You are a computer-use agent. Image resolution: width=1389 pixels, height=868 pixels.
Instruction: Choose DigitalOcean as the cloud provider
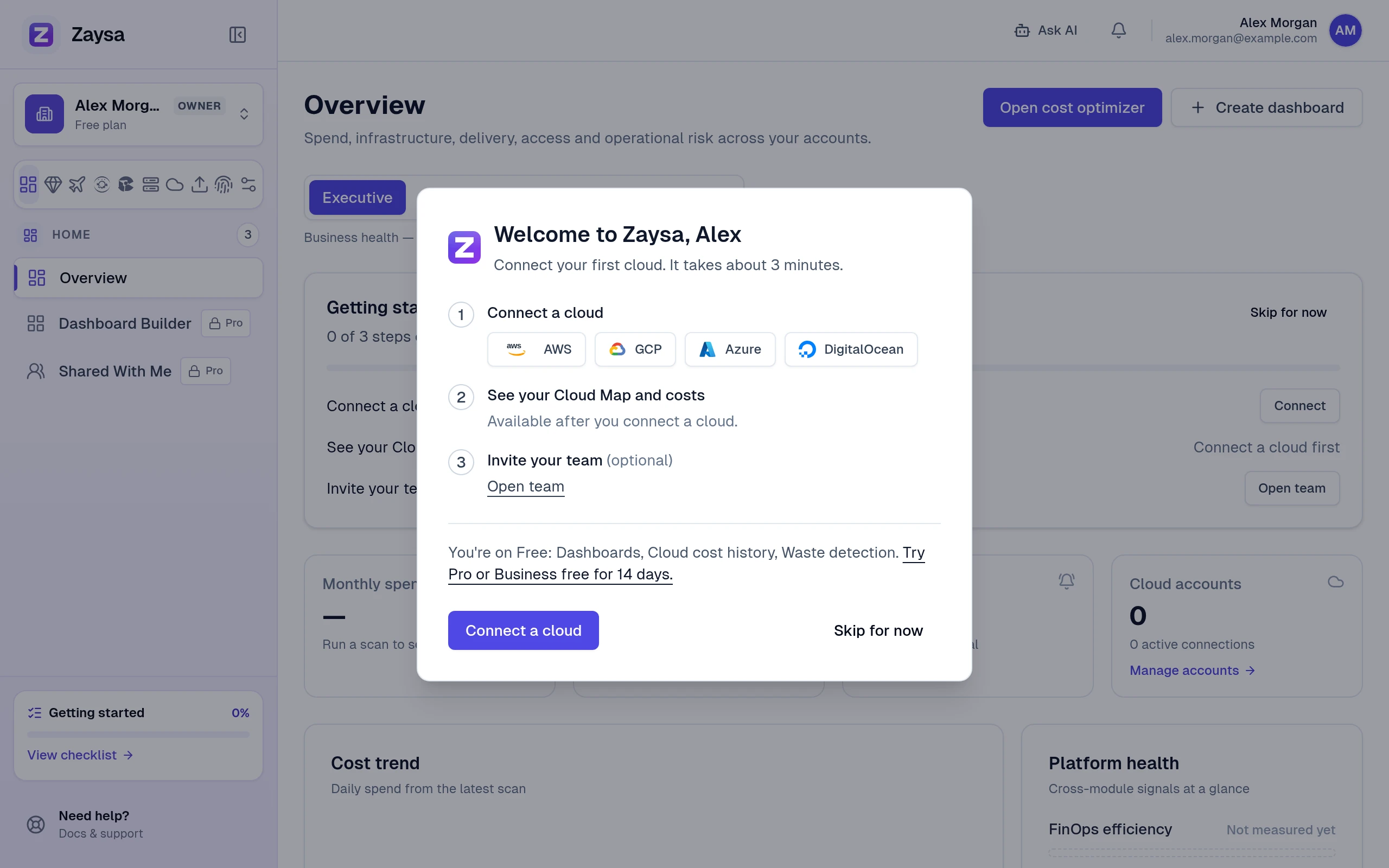[851, 349]
